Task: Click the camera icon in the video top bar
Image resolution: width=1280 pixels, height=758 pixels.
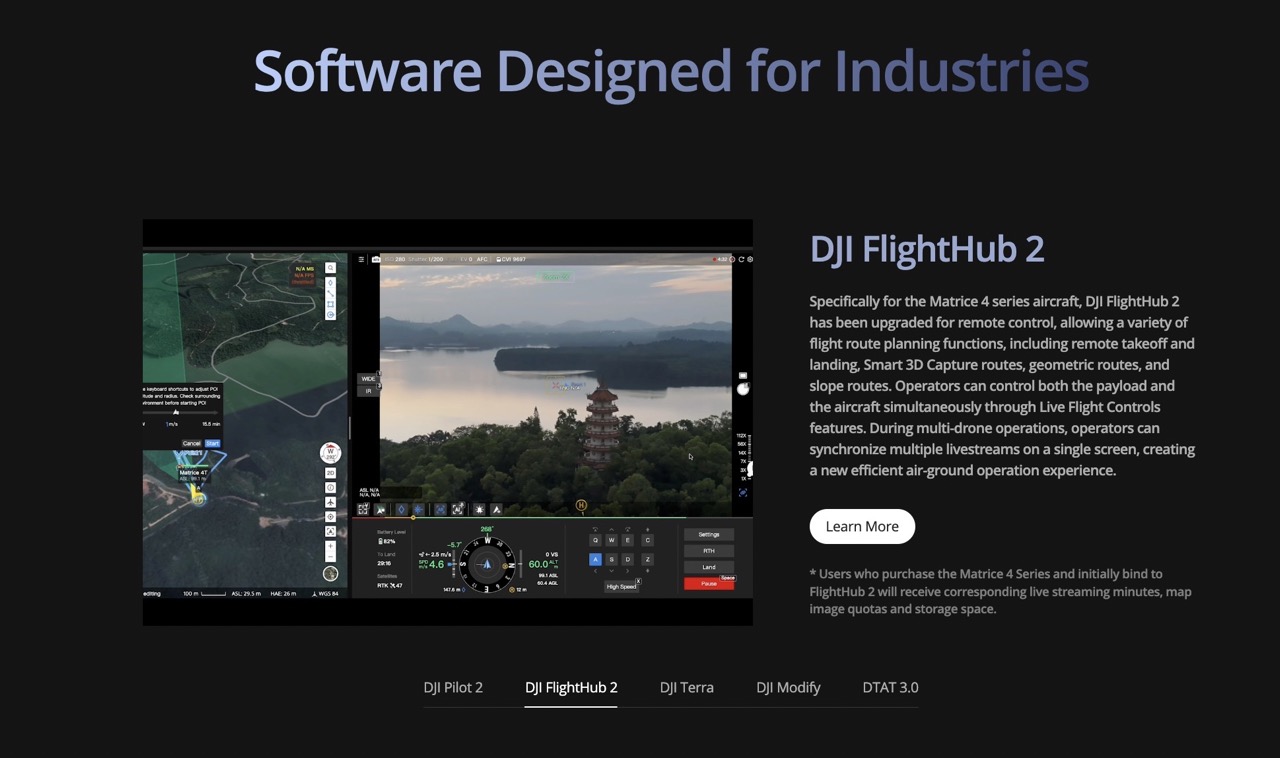Action: click(376, 259)
